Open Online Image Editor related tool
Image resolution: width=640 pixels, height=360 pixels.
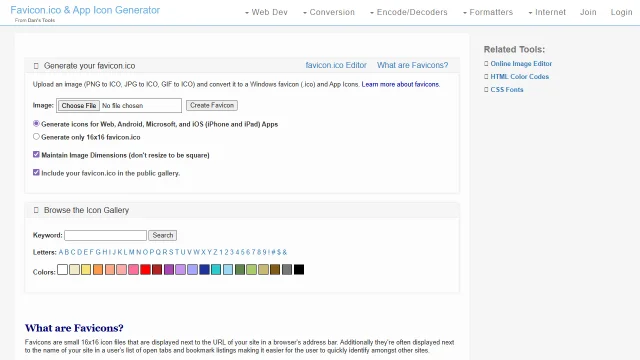[x=521, y=64]
